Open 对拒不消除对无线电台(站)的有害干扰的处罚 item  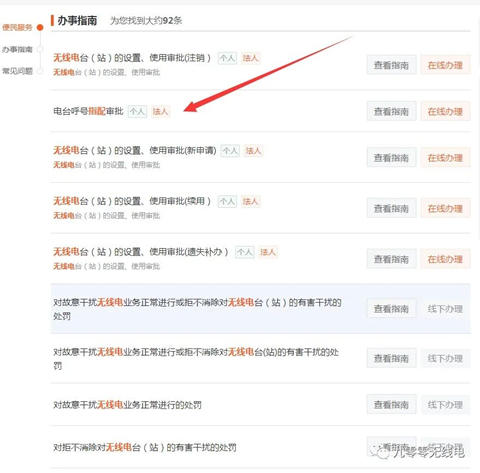point(145,447)
